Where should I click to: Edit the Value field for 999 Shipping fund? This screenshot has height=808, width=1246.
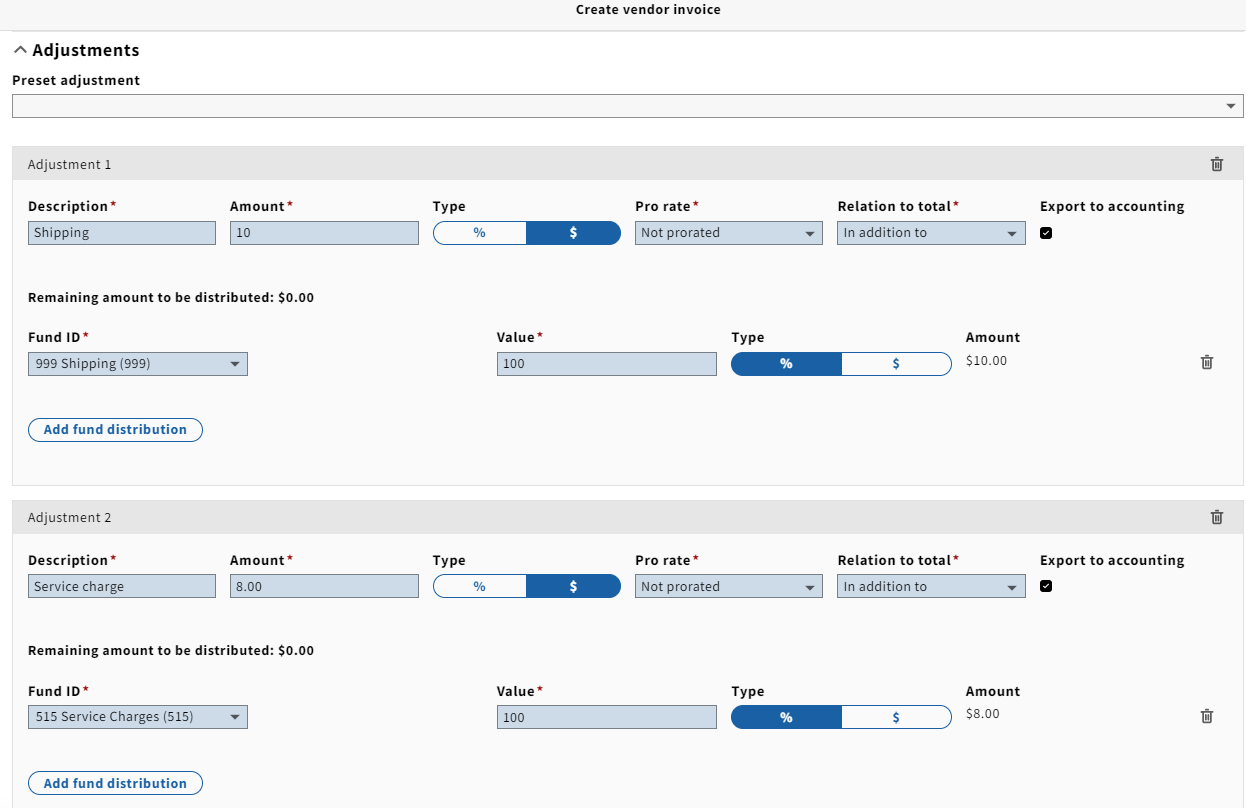(x=607, y=364)
